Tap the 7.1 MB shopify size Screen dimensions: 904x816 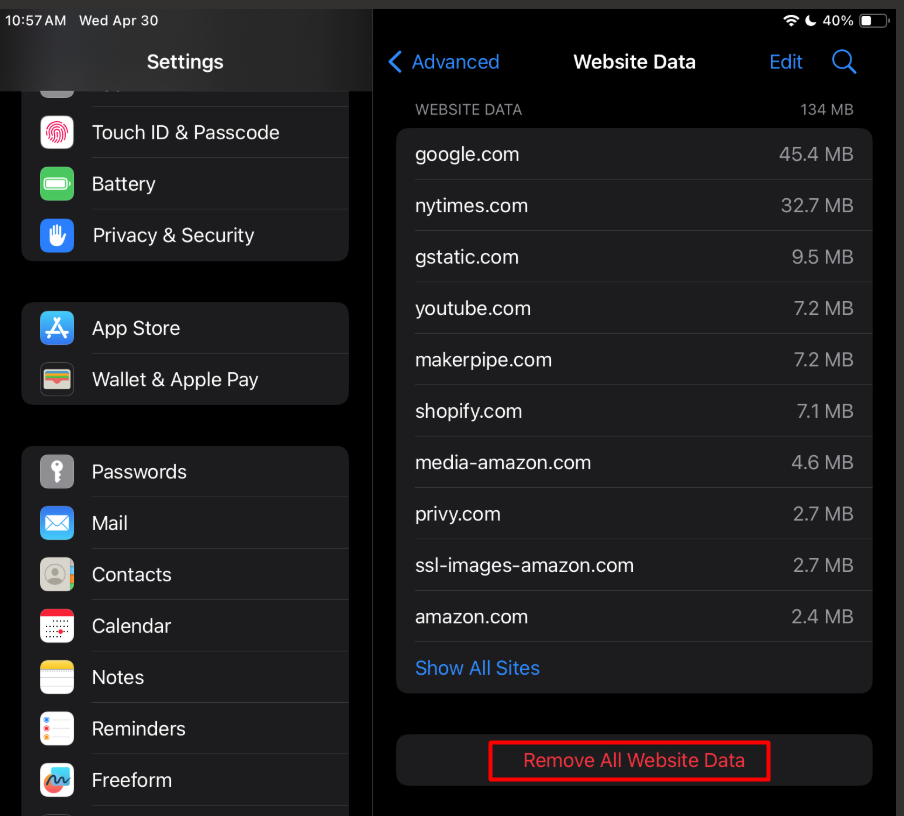tap(825, 411)
